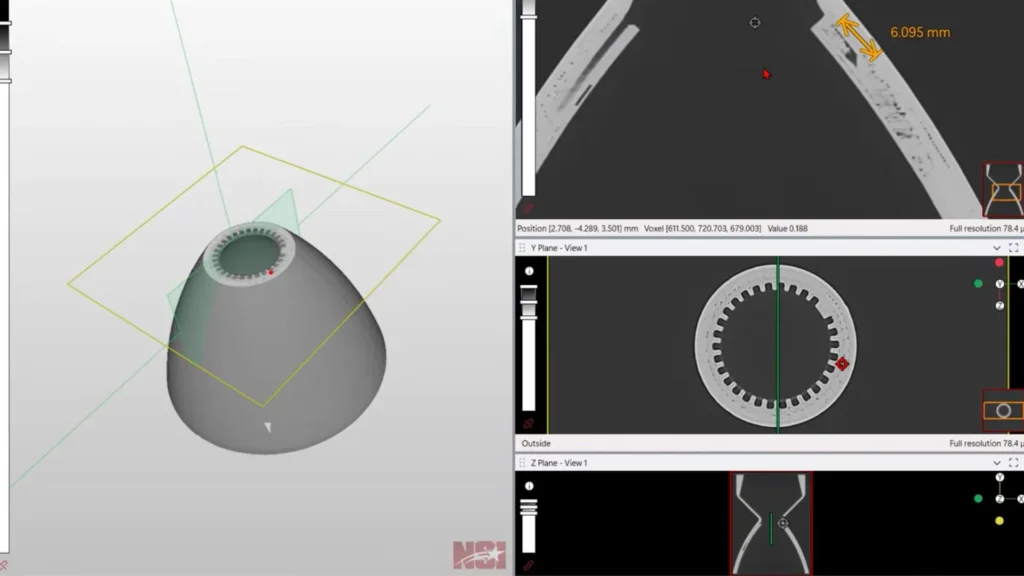The width and height of the screenshot is (1024, 576).
Task: Toggle the red dot indicator in the Y Plane view
Action: tap(1001, 263)
